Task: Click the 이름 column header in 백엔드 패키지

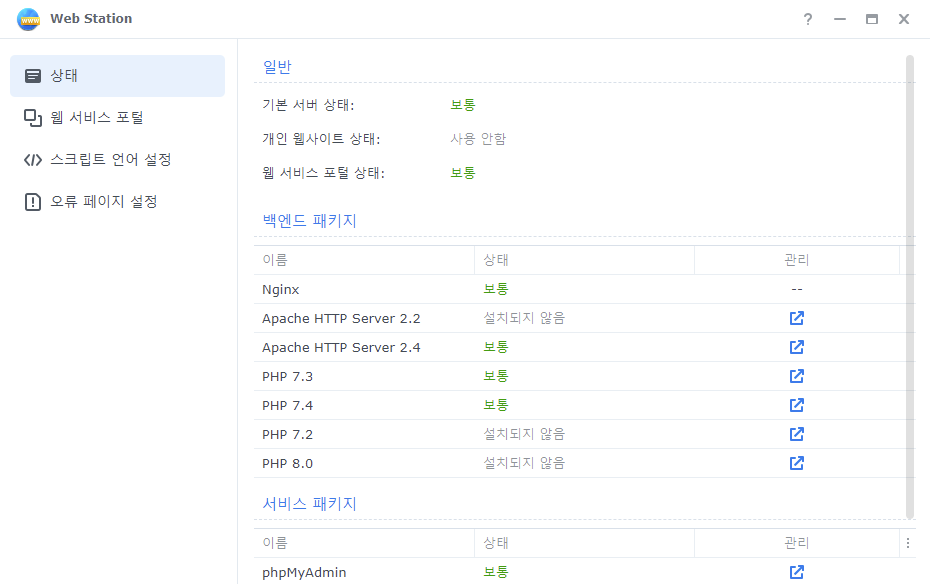Action: (x=364, y=260)
